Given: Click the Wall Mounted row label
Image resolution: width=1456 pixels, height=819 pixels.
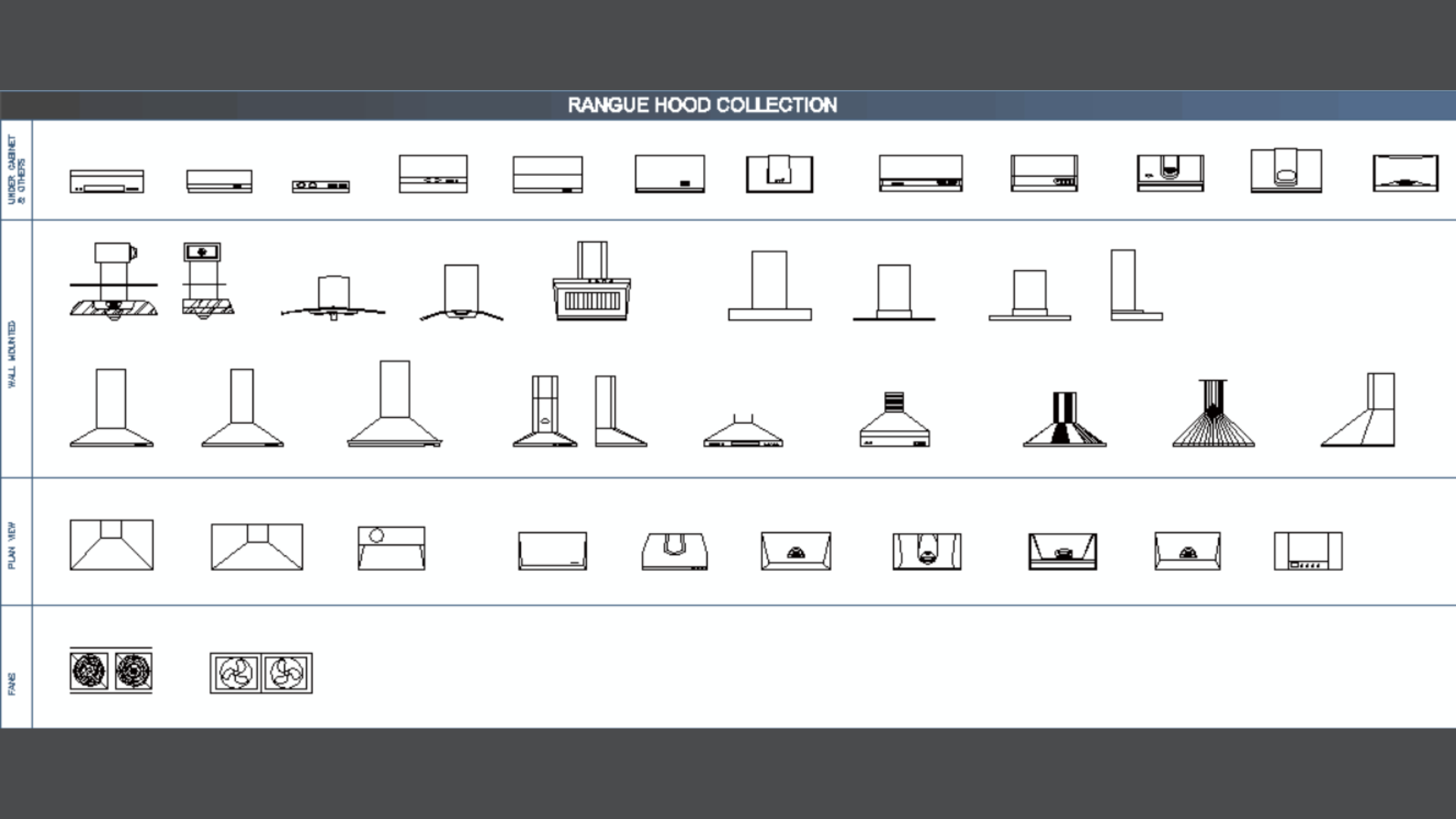Looking at the screenshot, I should [12, 354].
